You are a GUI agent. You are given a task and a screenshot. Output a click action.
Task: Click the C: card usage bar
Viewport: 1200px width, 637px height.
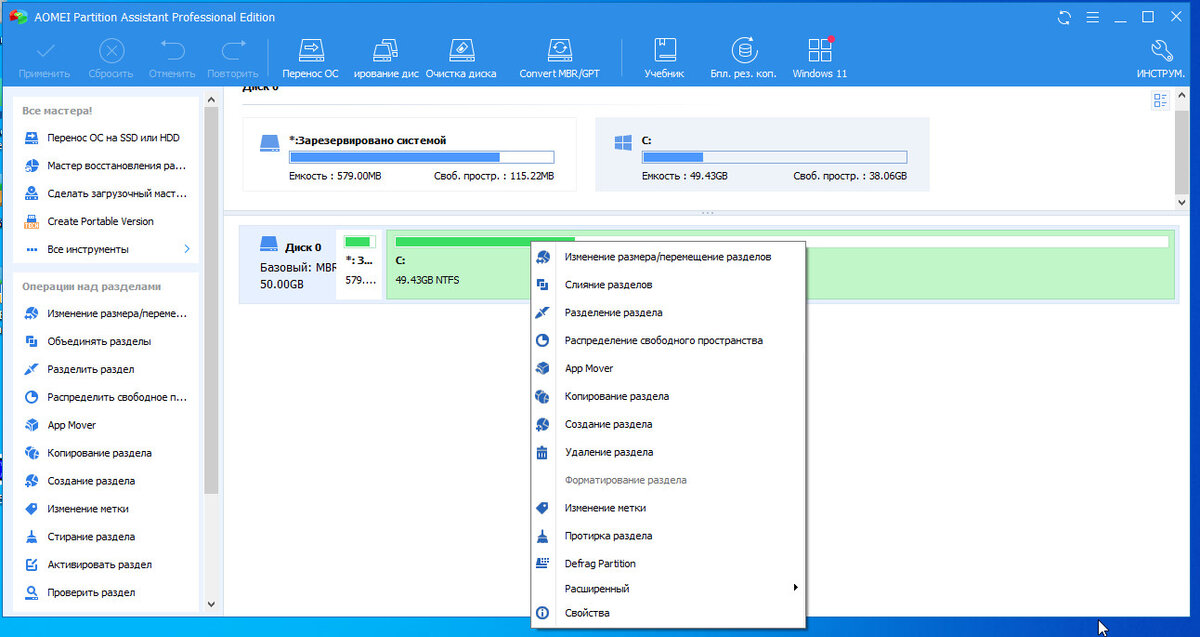(774, 157)
